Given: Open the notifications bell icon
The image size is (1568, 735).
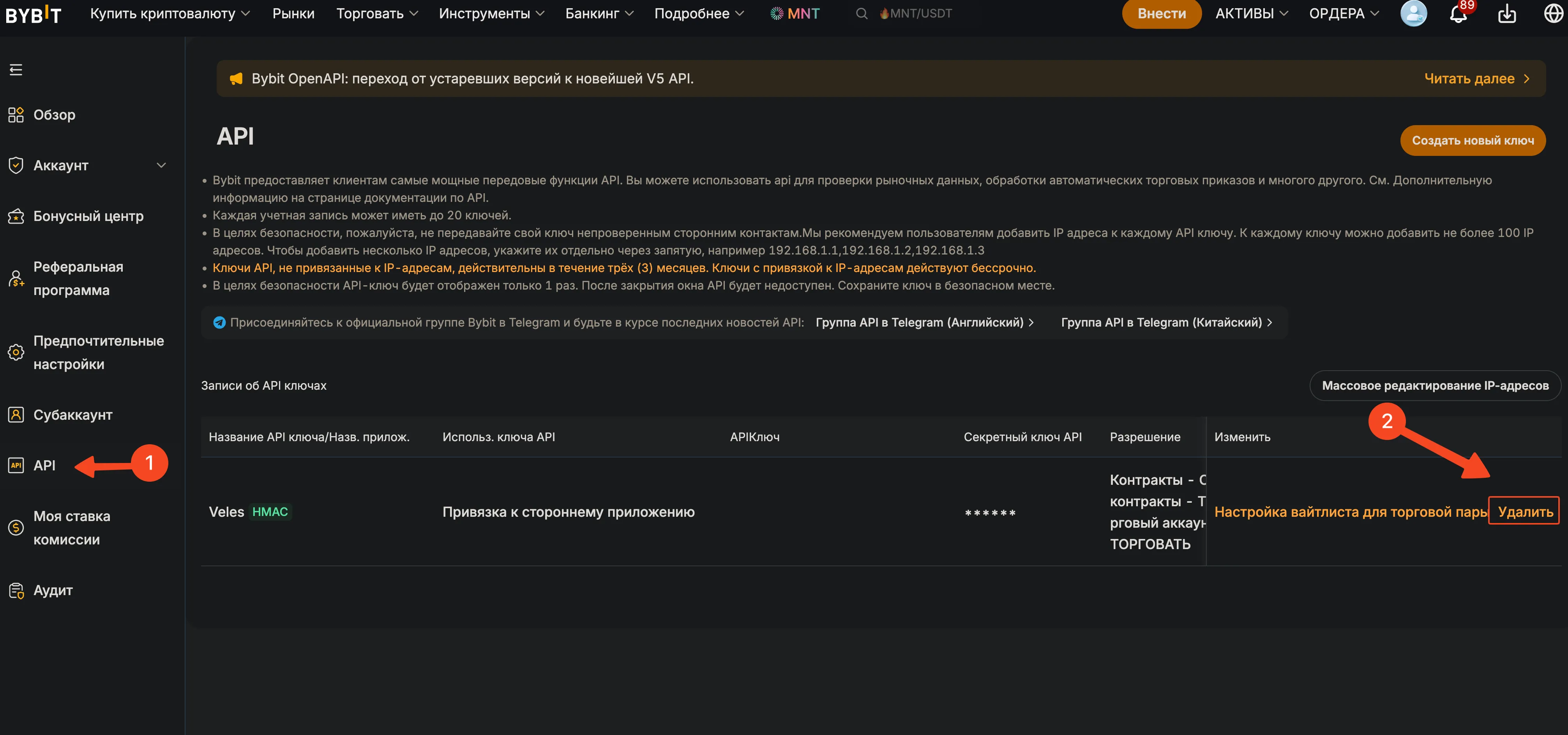Looking at the screenshot, I should click(x=1458, y=14).
